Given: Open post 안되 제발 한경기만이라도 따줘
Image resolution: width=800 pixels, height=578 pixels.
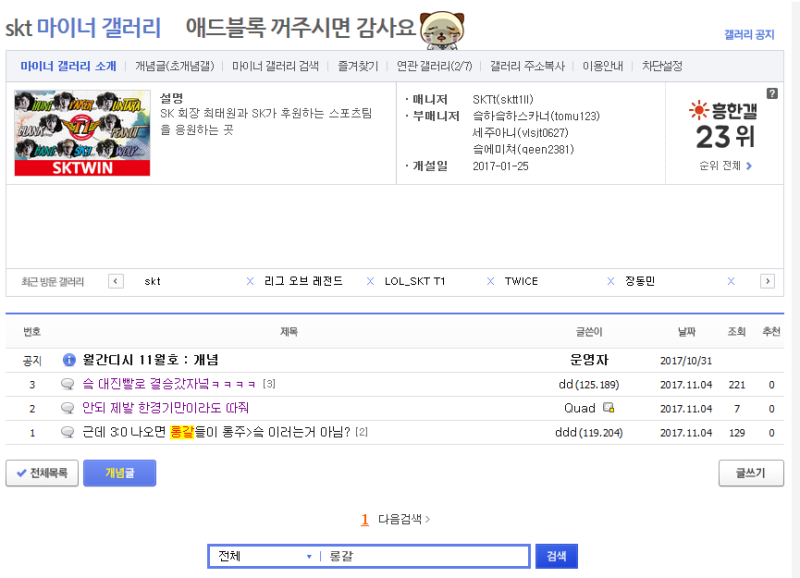Looking at the screenshot, I should [x=166, y=408].
